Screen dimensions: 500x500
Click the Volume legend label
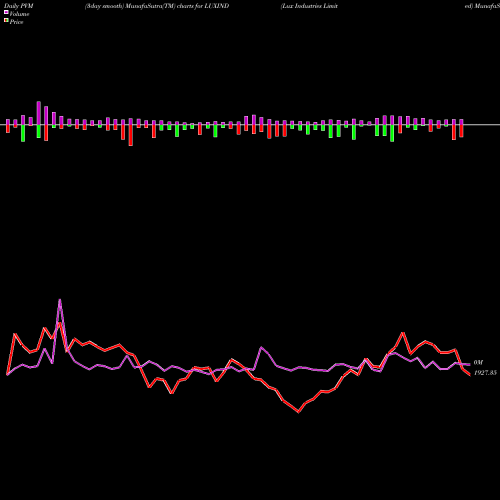click(19, 14)
